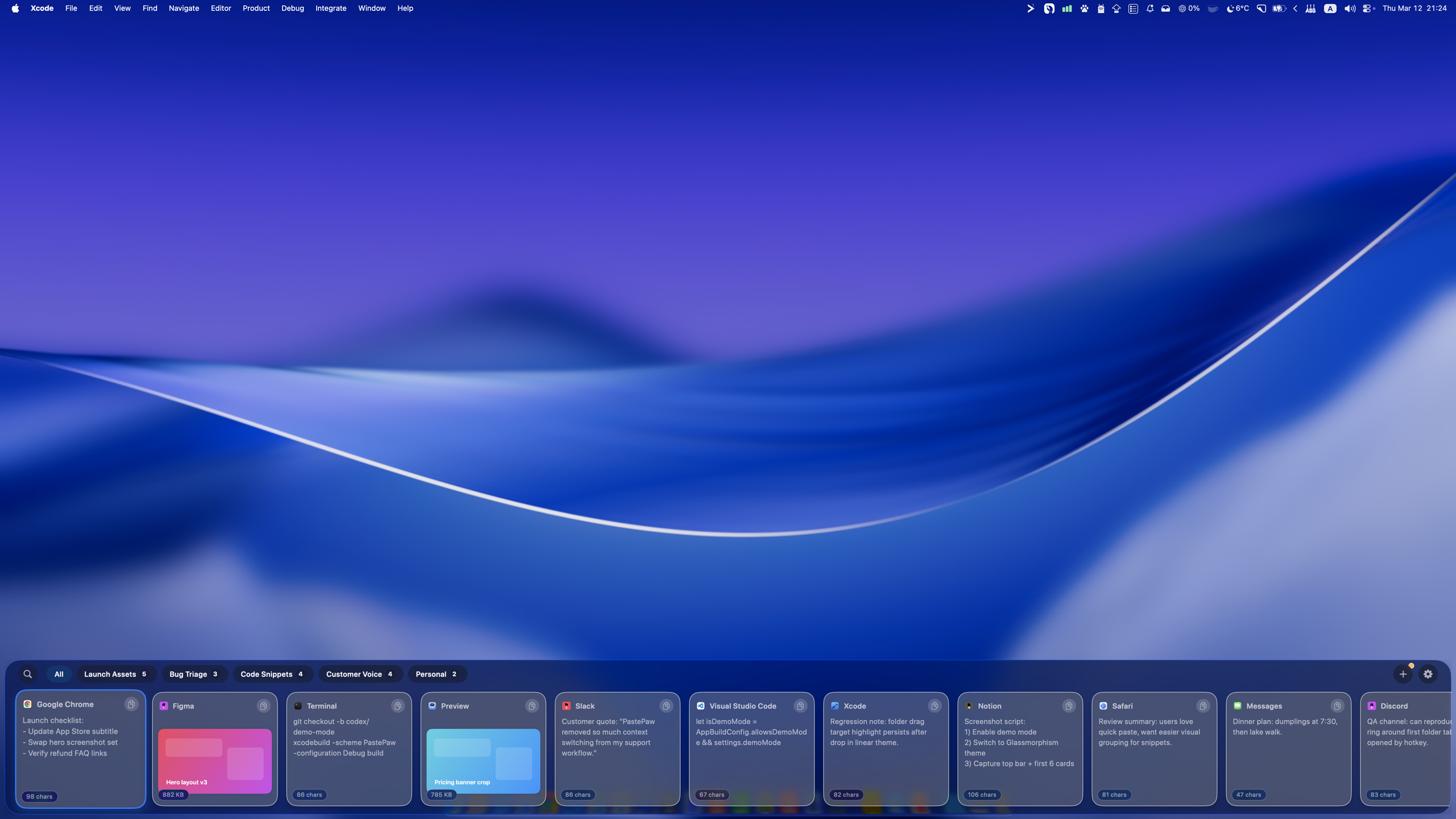Viewport: 1456px width, 819px height.
Task: Copy the Figma snippet using its copy icon
Action: pyautogui.click(x=263, y=706)
